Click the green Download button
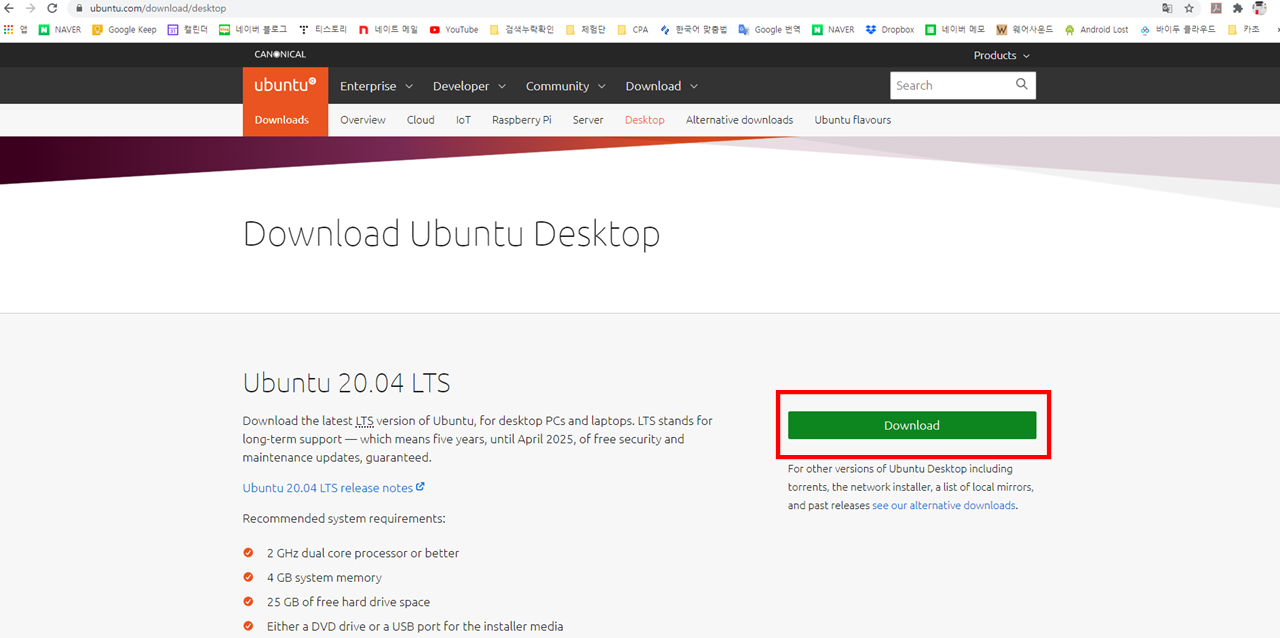This screenshot has width=1280, height=638. (912, 425)
